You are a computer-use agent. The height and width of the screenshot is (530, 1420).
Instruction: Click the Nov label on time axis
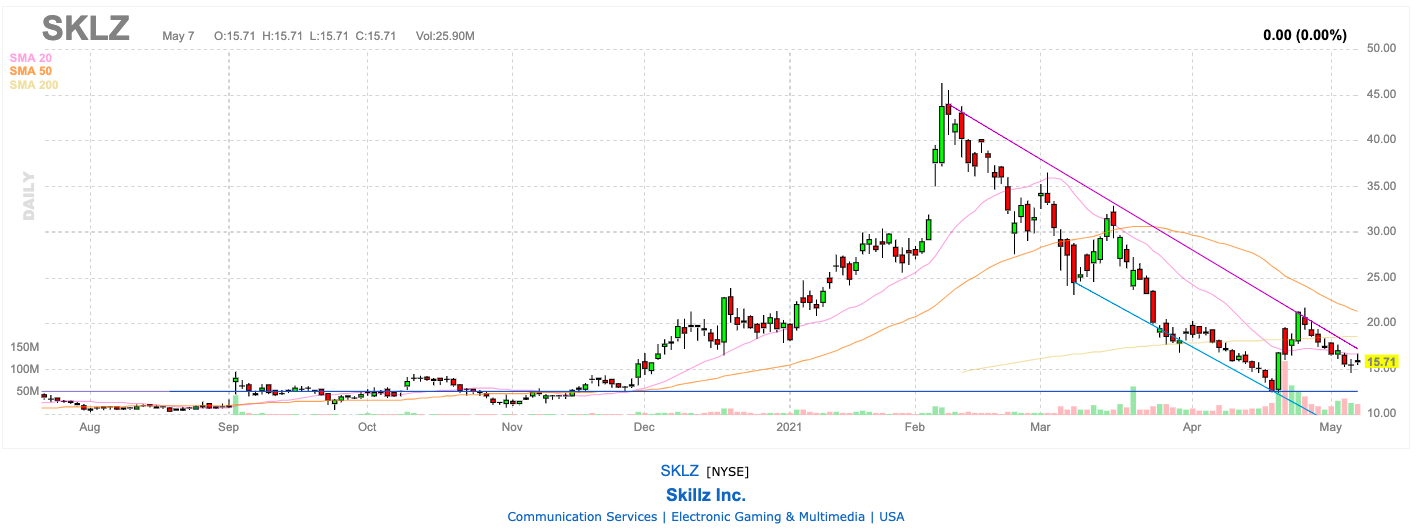pyautogui.click(x=512, y=427)
